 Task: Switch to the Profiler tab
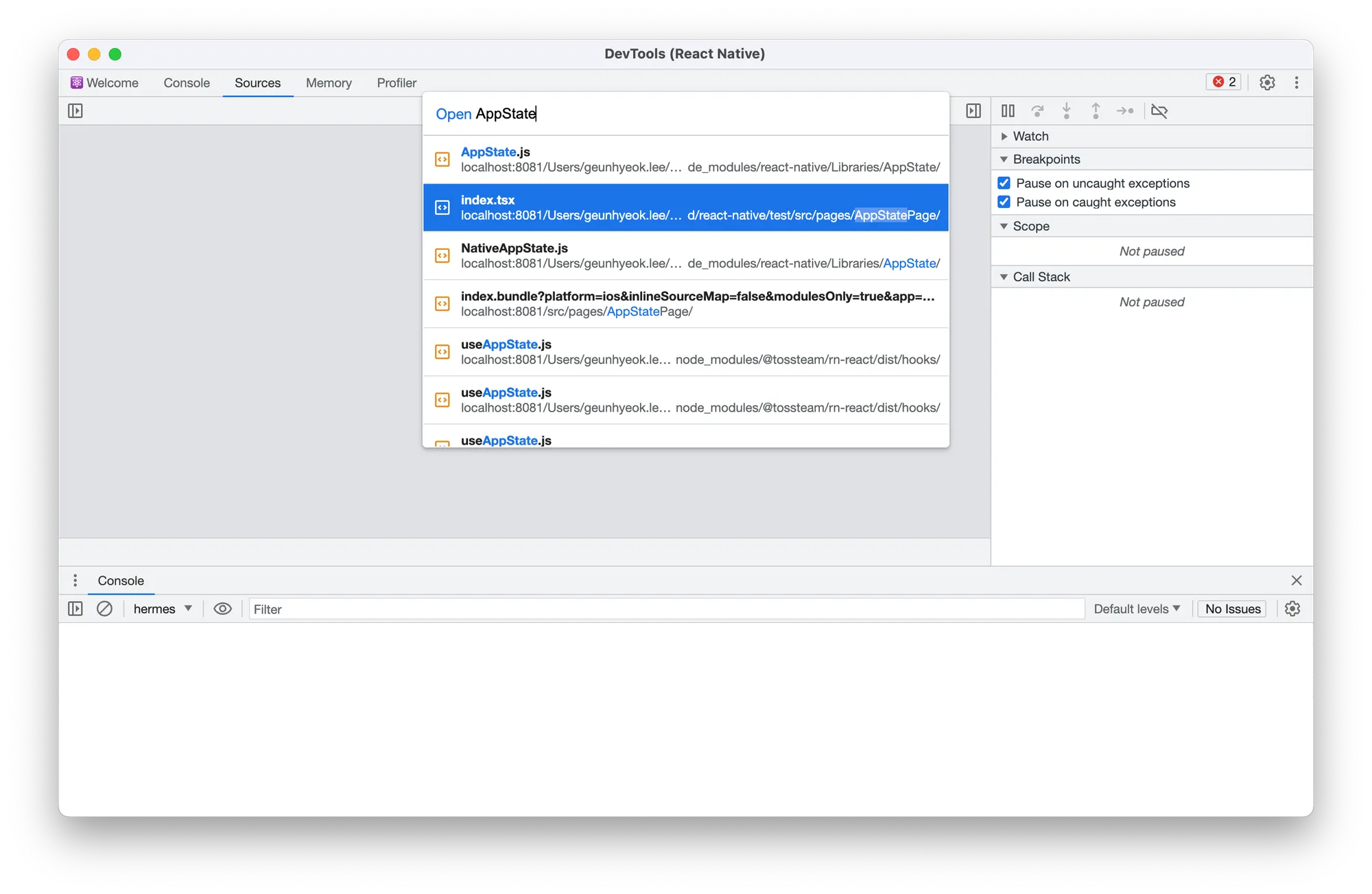pos(397,82)
